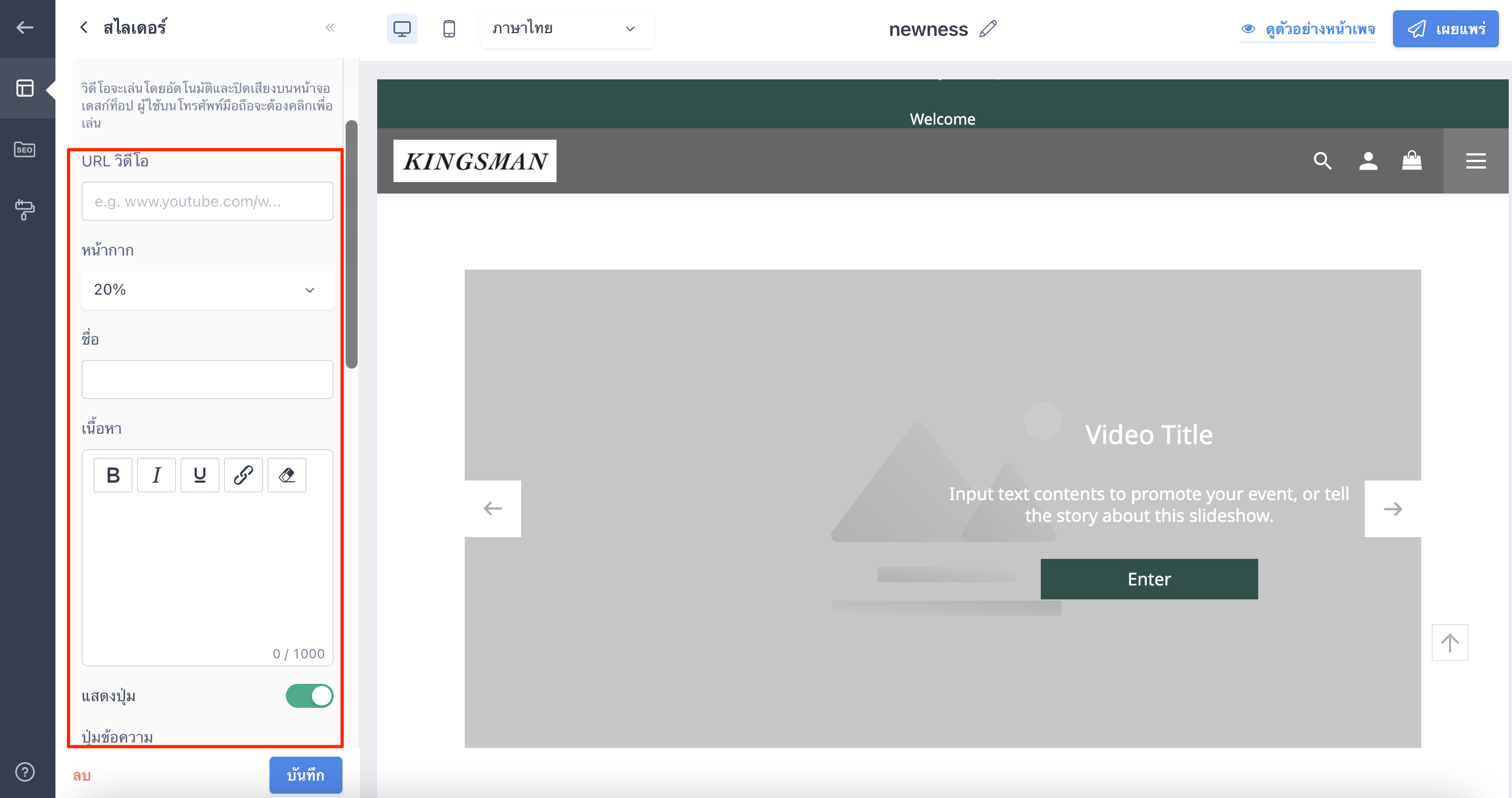Insert a link in content editor
The height and width of the screenshot is (798, 1512).
pyautogui.click(x=243, y=475)
